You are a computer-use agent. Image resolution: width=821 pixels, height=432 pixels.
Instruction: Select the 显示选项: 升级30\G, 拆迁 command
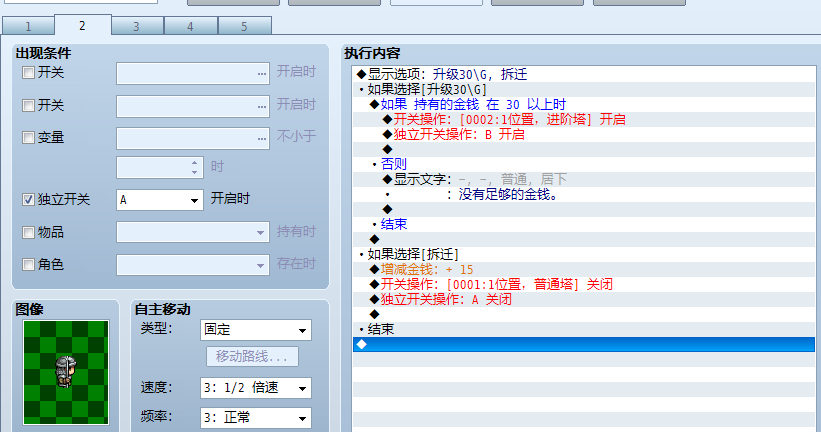point(584,74)
